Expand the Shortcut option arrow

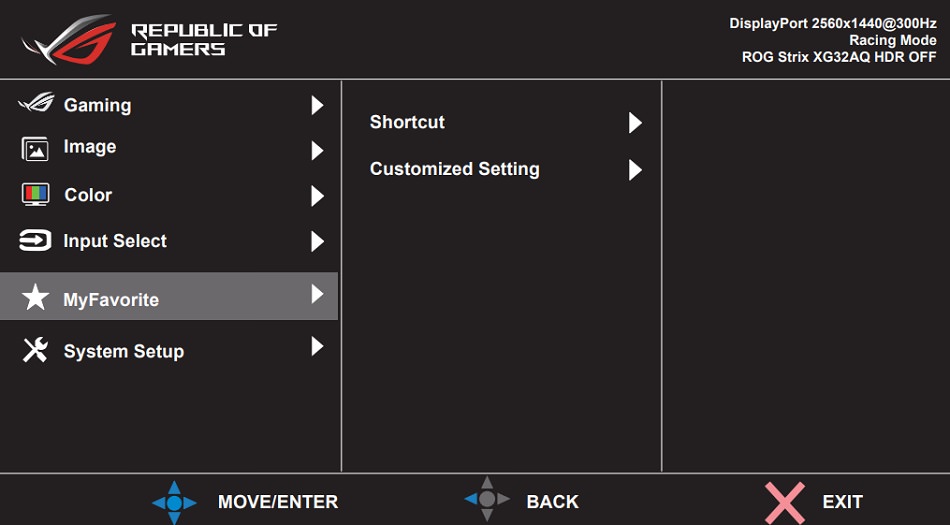(635, 123)
